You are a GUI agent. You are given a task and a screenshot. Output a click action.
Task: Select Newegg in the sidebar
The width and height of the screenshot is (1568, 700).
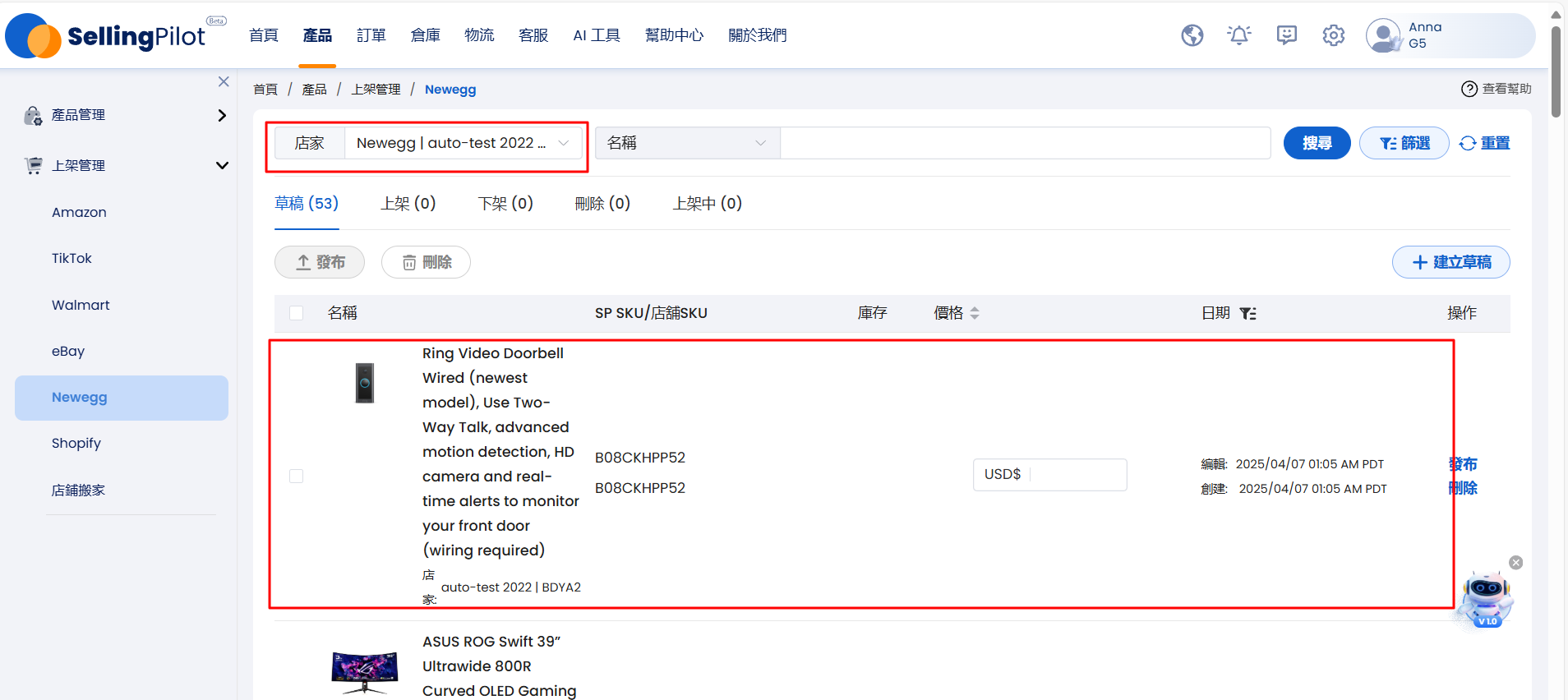122,398
